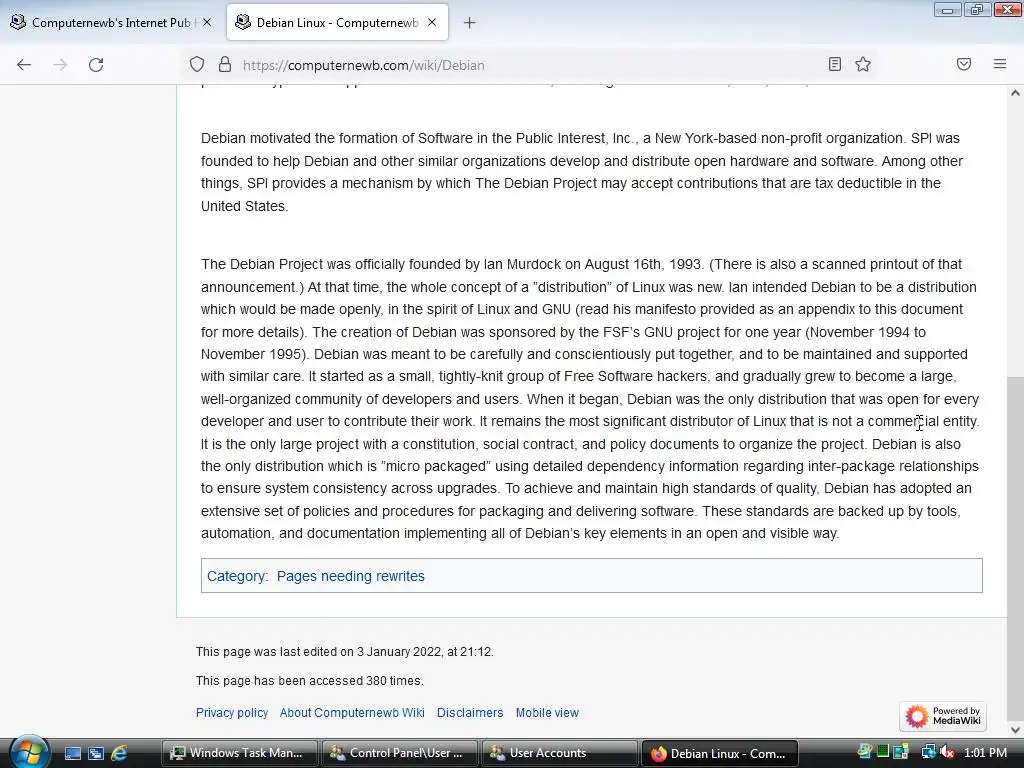Go back using the browser back arrow
The width and height of the screenshot is (1024, 768).
pos(24,65)
